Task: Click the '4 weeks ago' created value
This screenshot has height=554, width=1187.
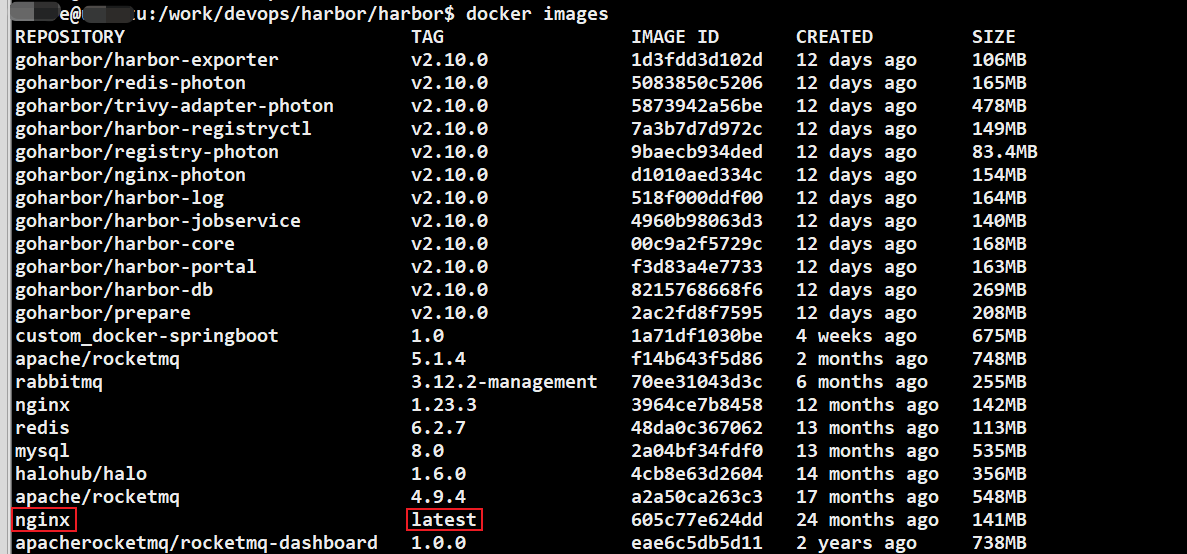Action: (x=856, y=336)
